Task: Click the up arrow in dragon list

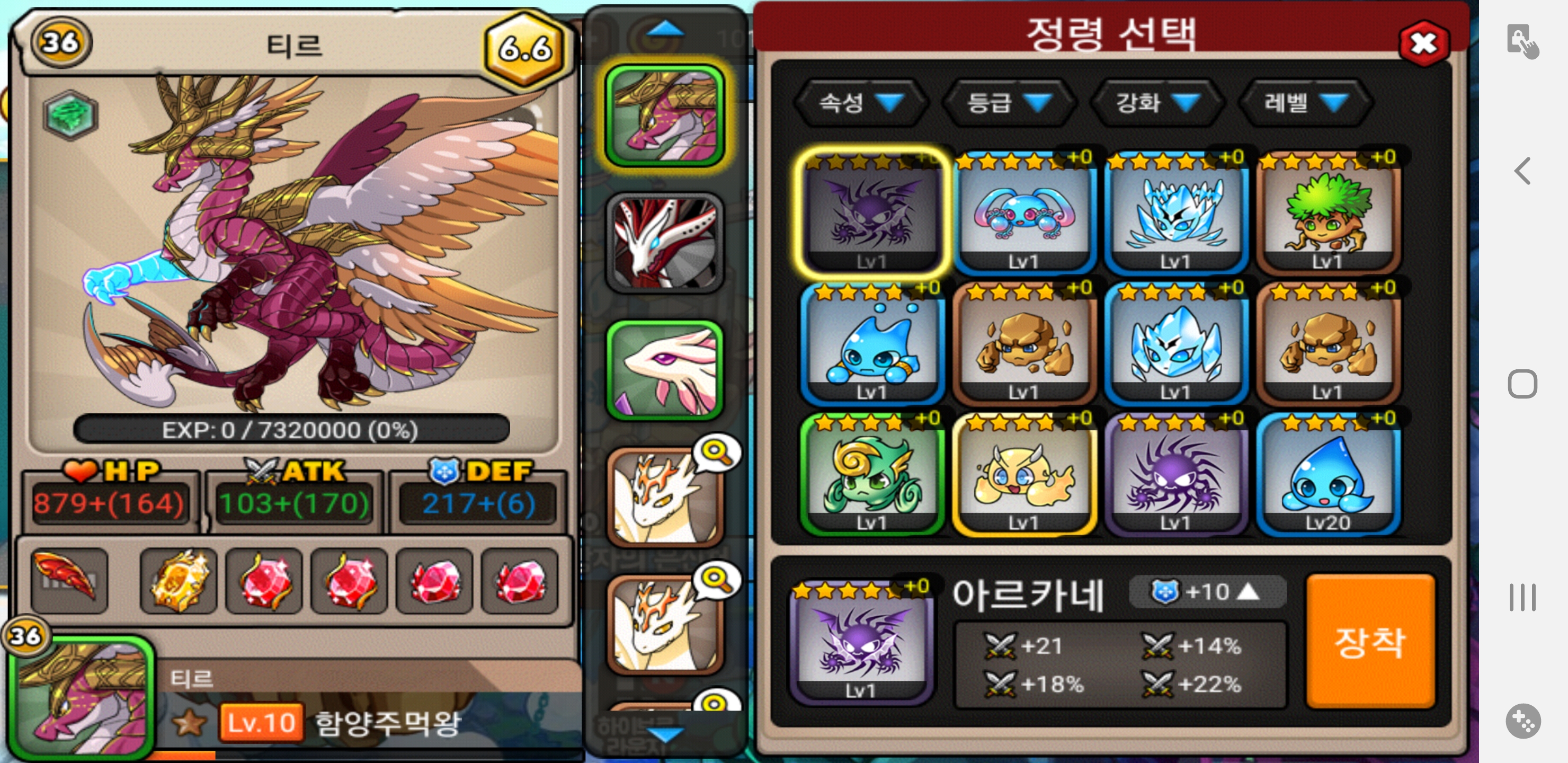Action: coord(665,29)
